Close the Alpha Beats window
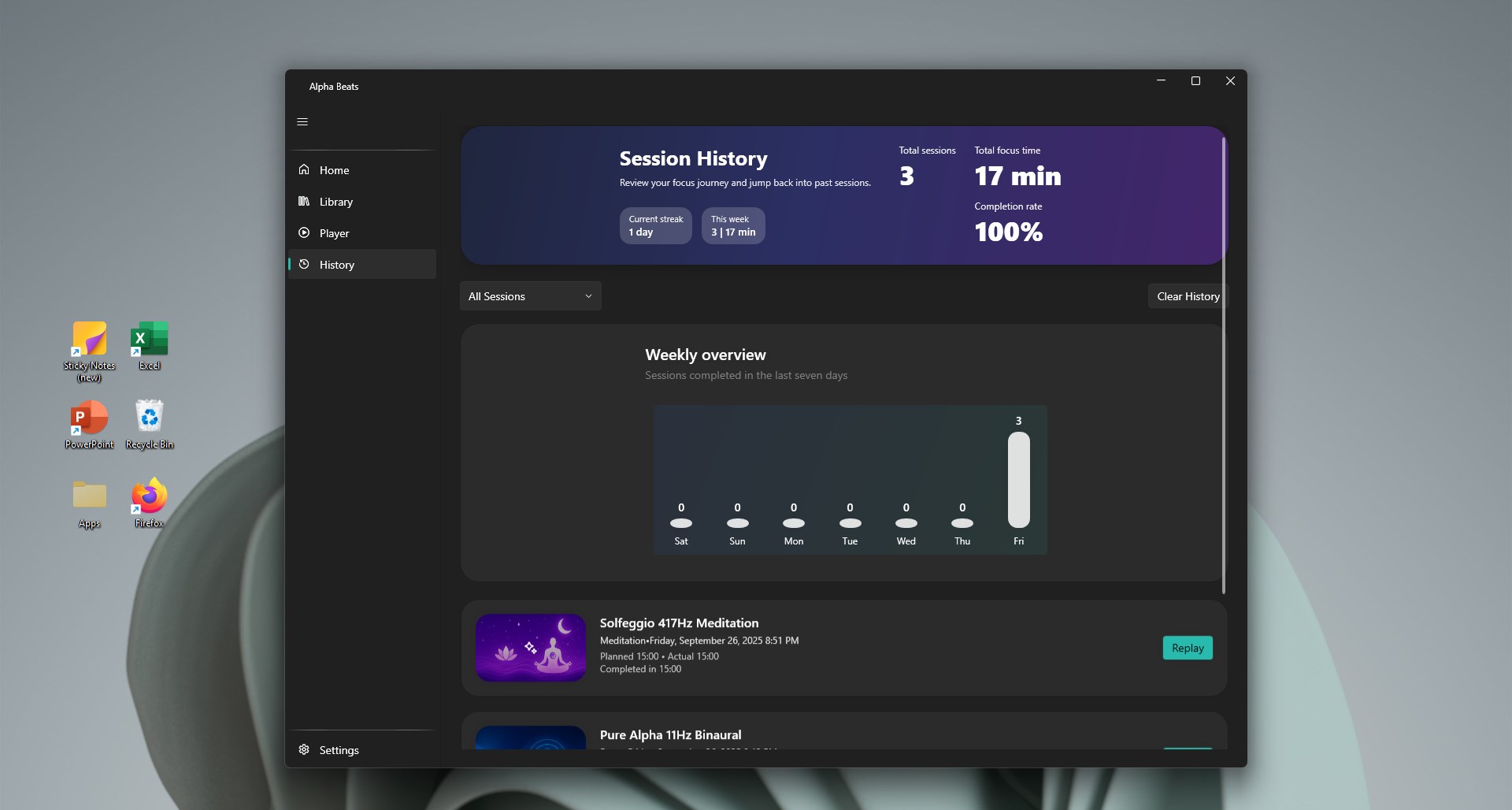 click(x=1230, y=81)
